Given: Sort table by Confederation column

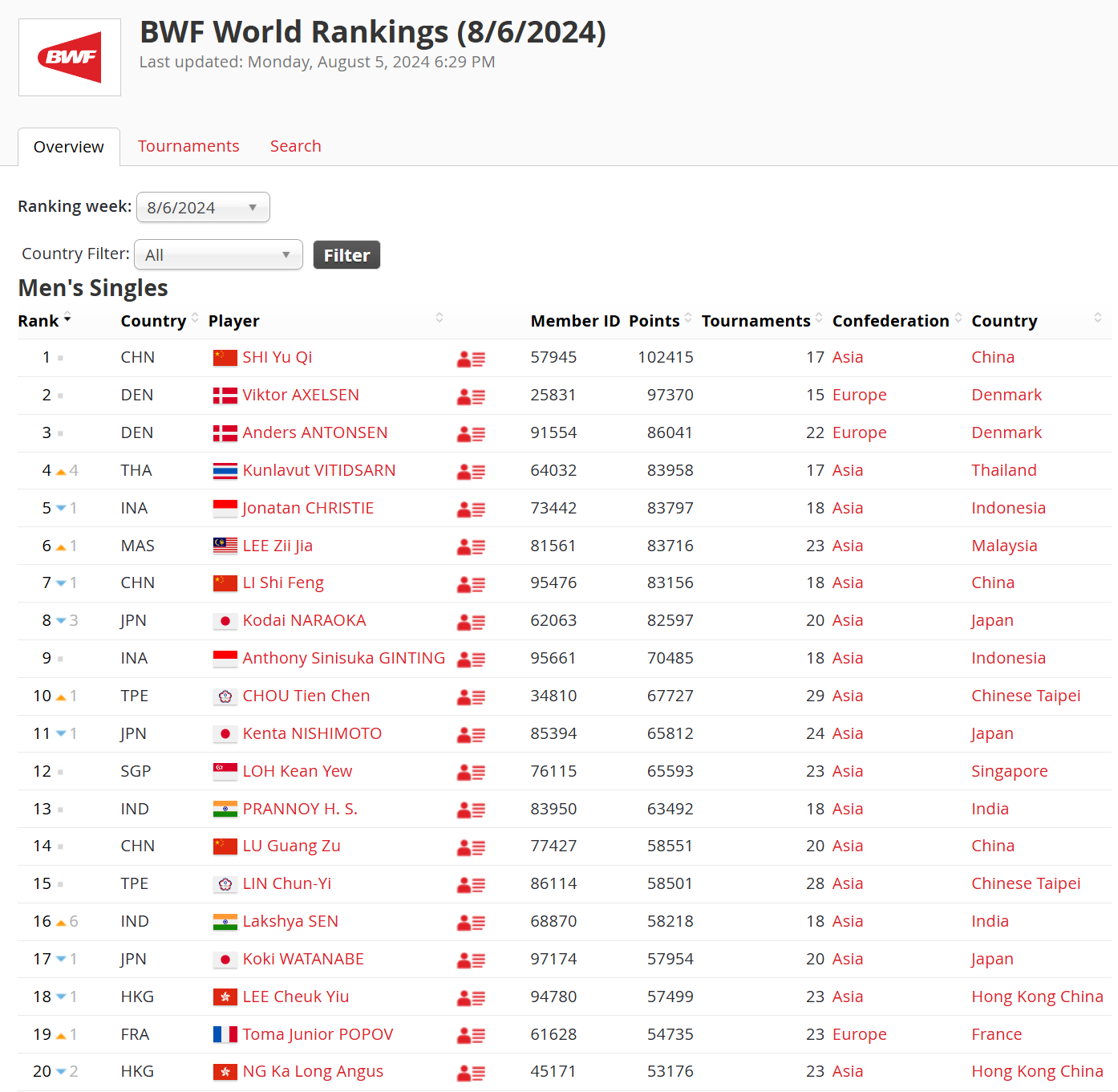Looking at the screenshot, I should tap(897, 321).
